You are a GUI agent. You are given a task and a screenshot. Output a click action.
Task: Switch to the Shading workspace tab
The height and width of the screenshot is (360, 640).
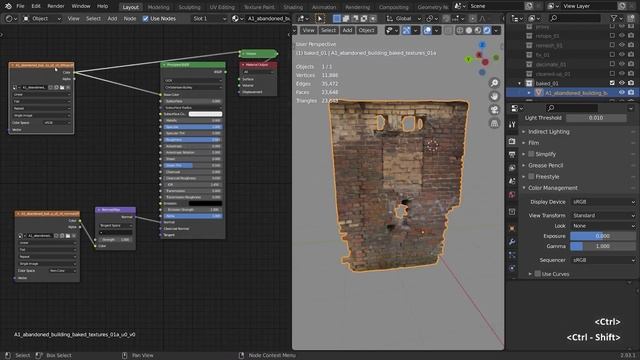pos(293,7)
